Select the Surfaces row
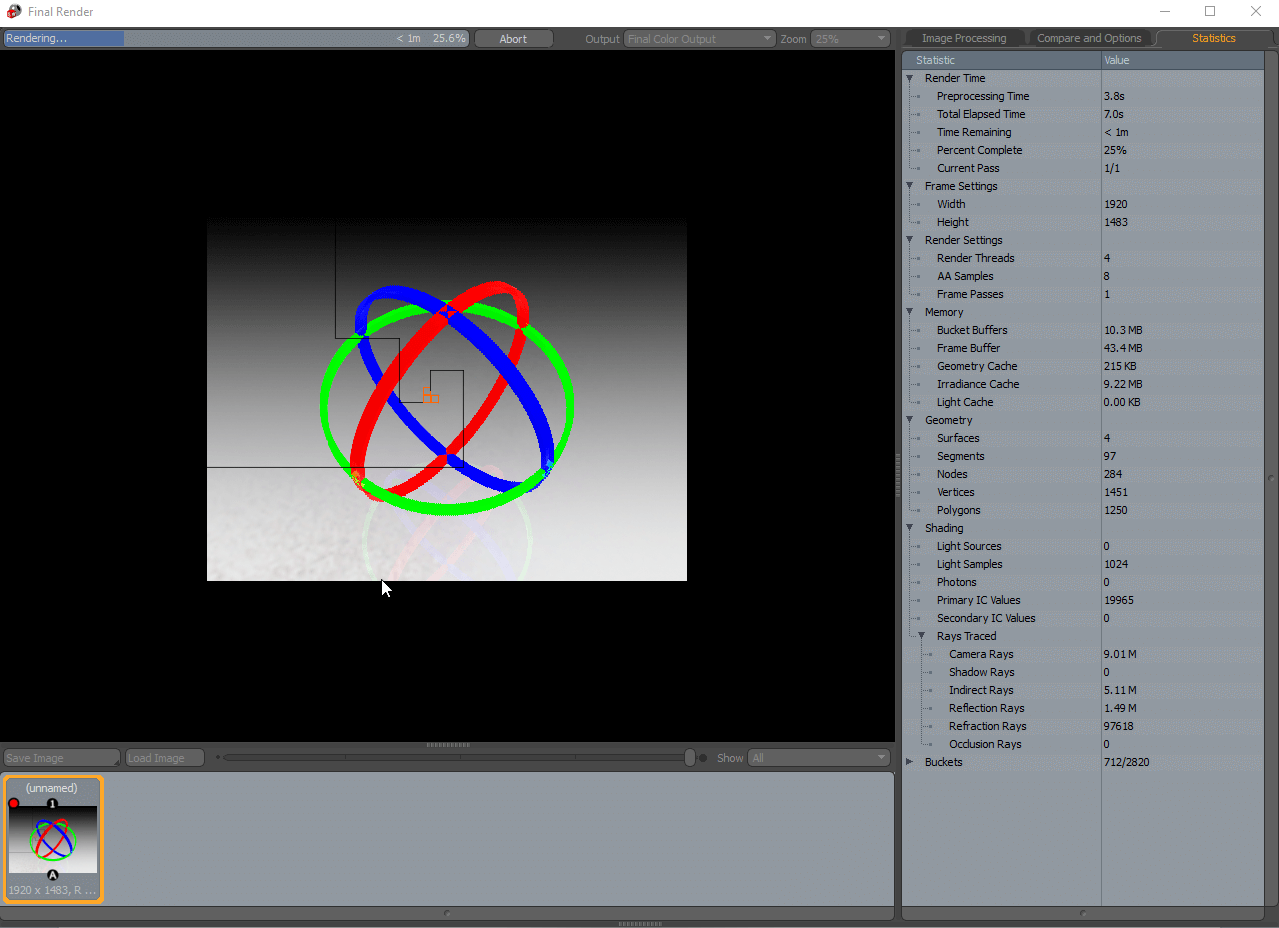 (1084, 438)
